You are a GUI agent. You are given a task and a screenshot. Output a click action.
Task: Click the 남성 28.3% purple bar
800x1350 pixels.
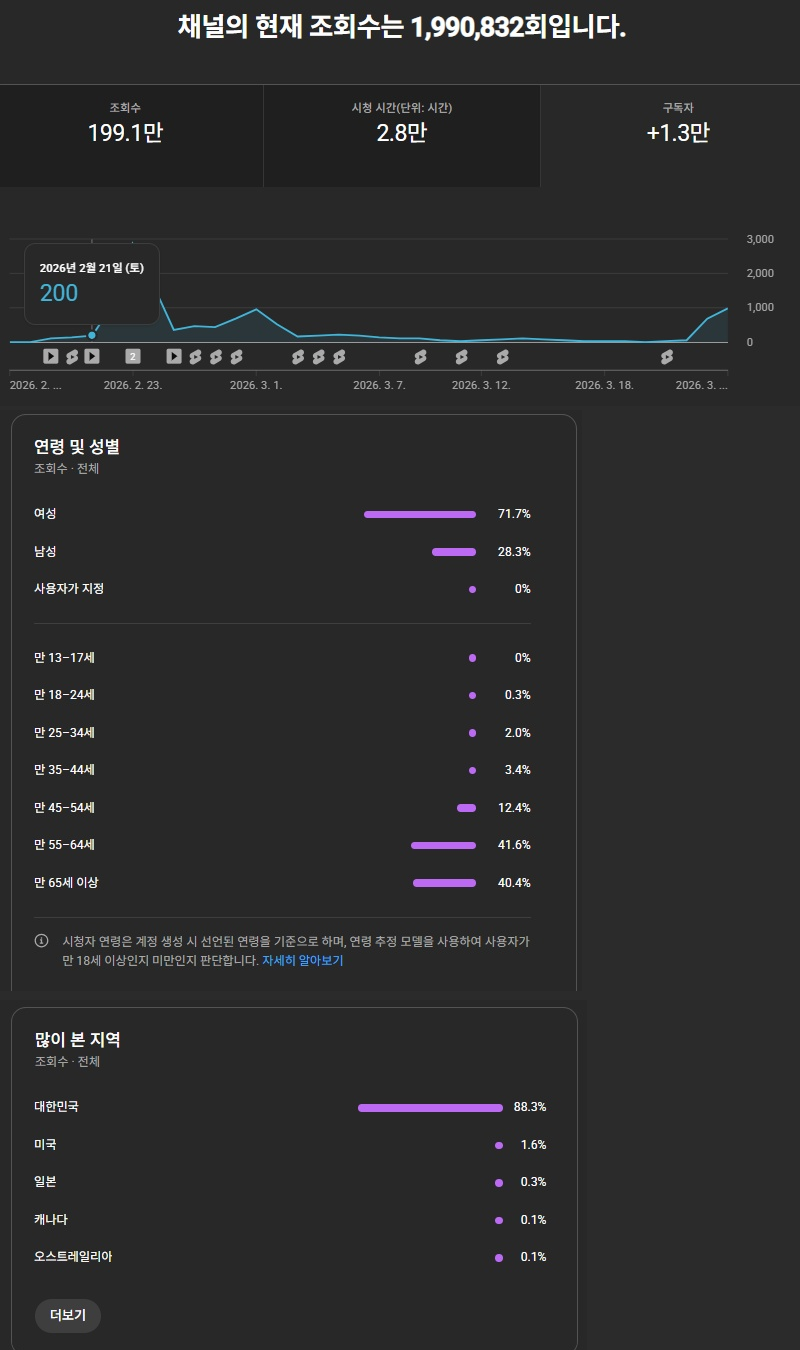[454, 552]
